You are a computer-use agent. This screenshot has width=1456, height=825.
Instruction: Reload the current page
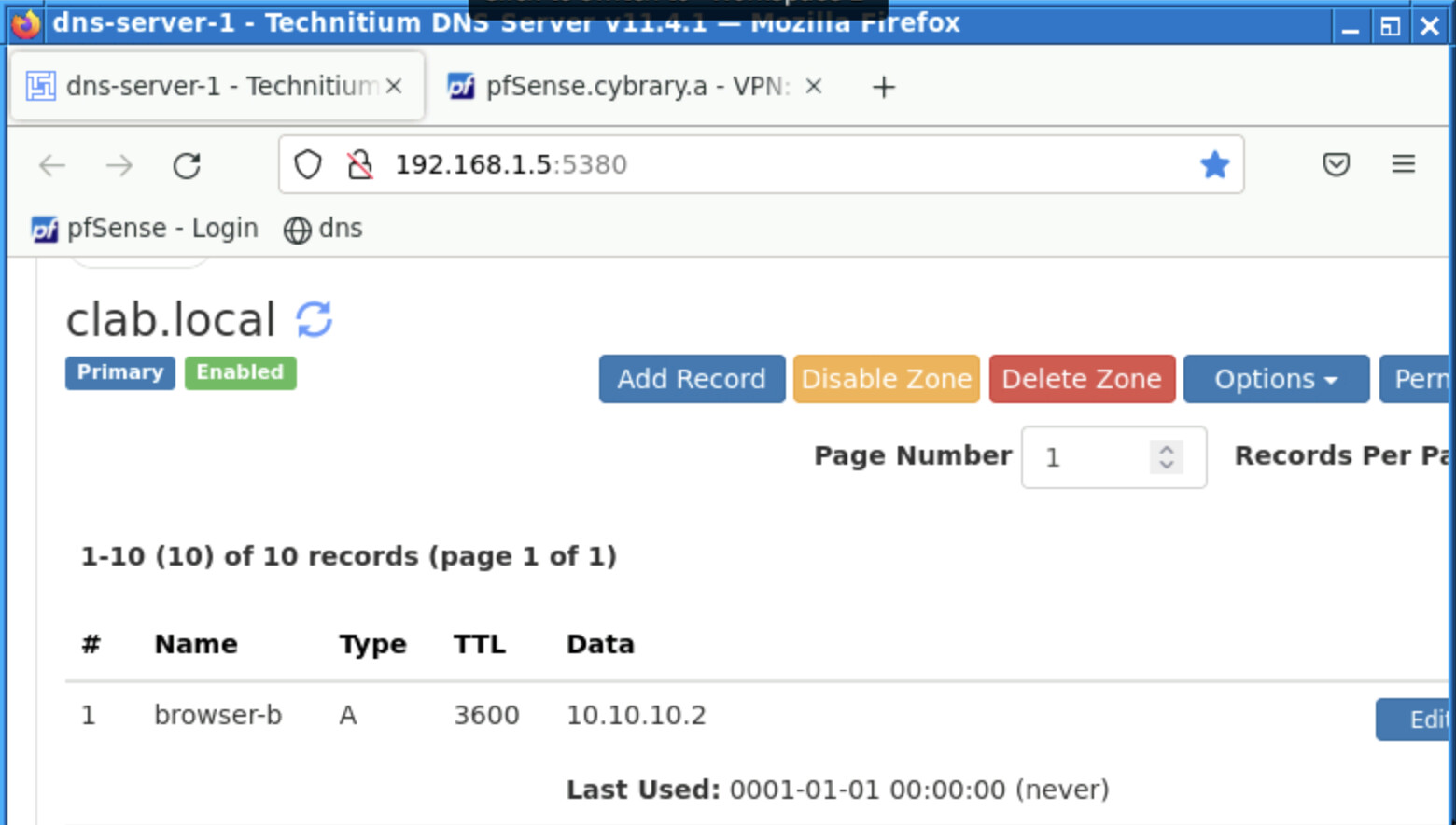pyautogui.click(x=187, y=166)
